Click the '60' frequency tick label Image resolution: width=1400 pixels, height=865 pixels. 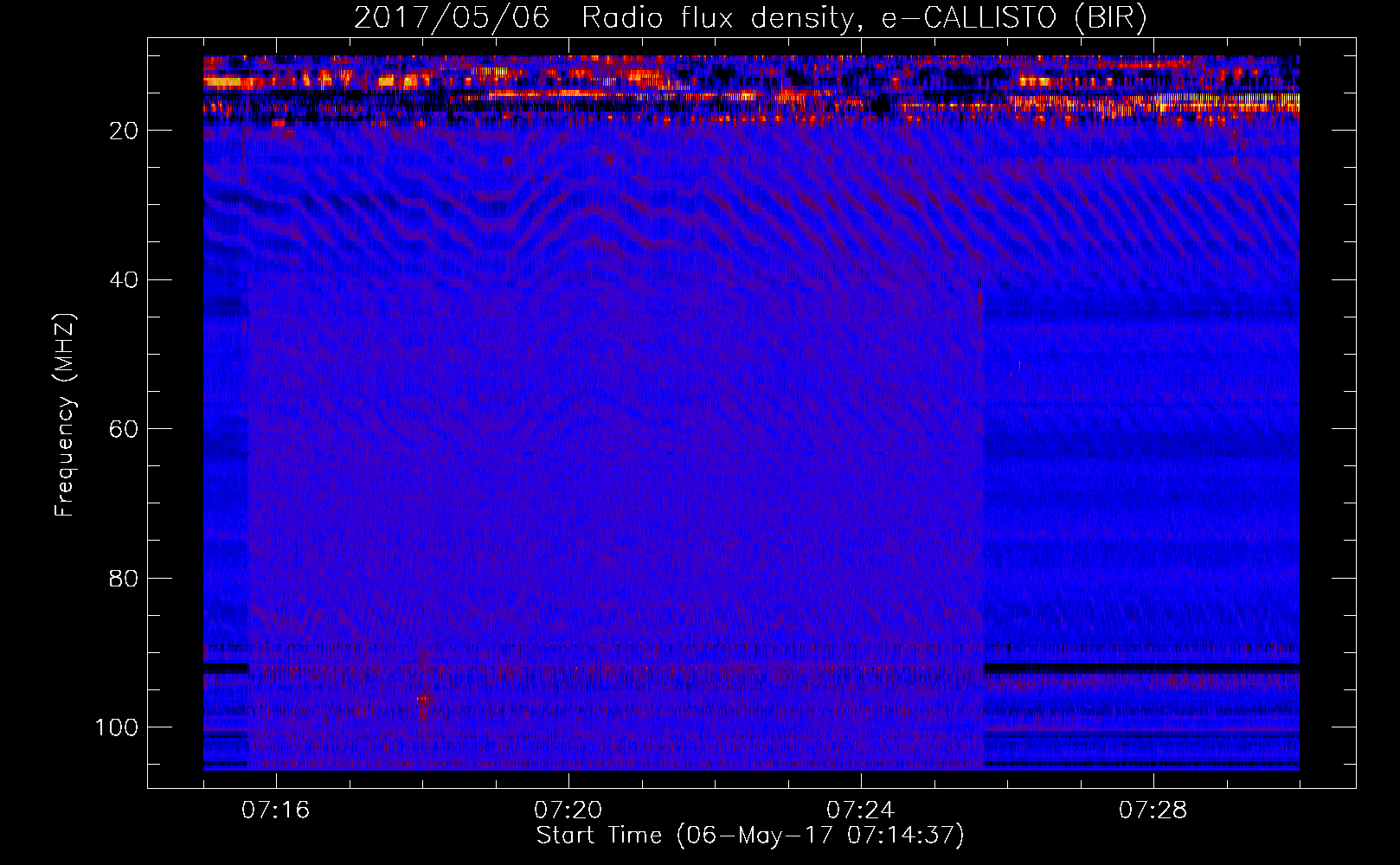point(124,429)
